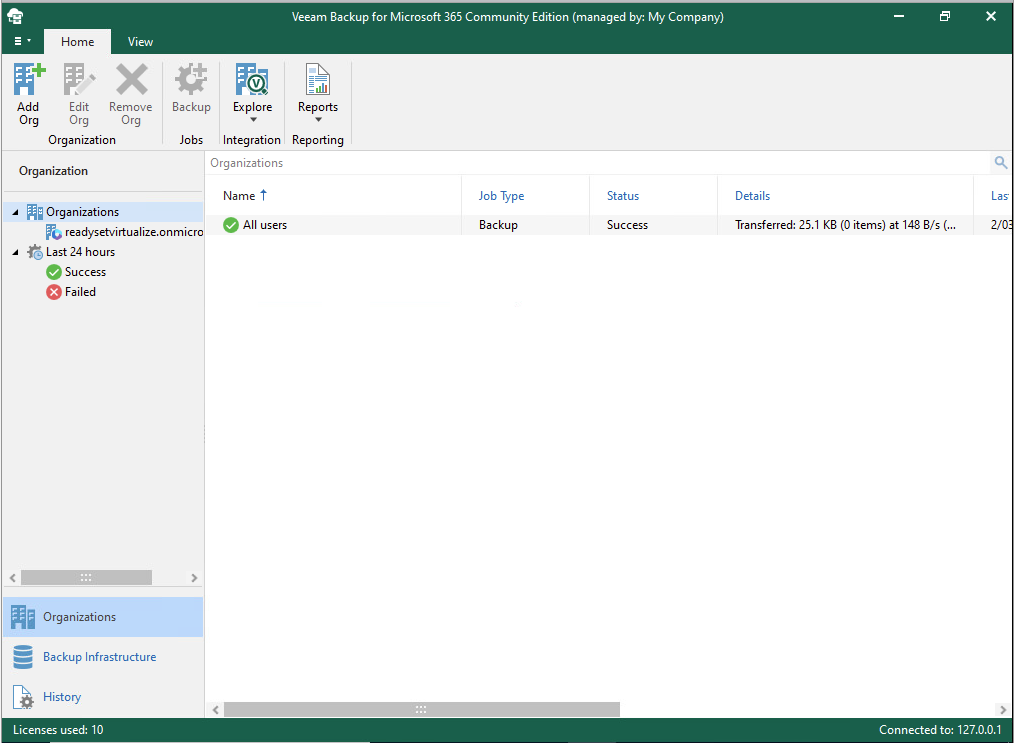
Task: Click the Veeam application icon in title bar
Action: click(x=15, y=16)
